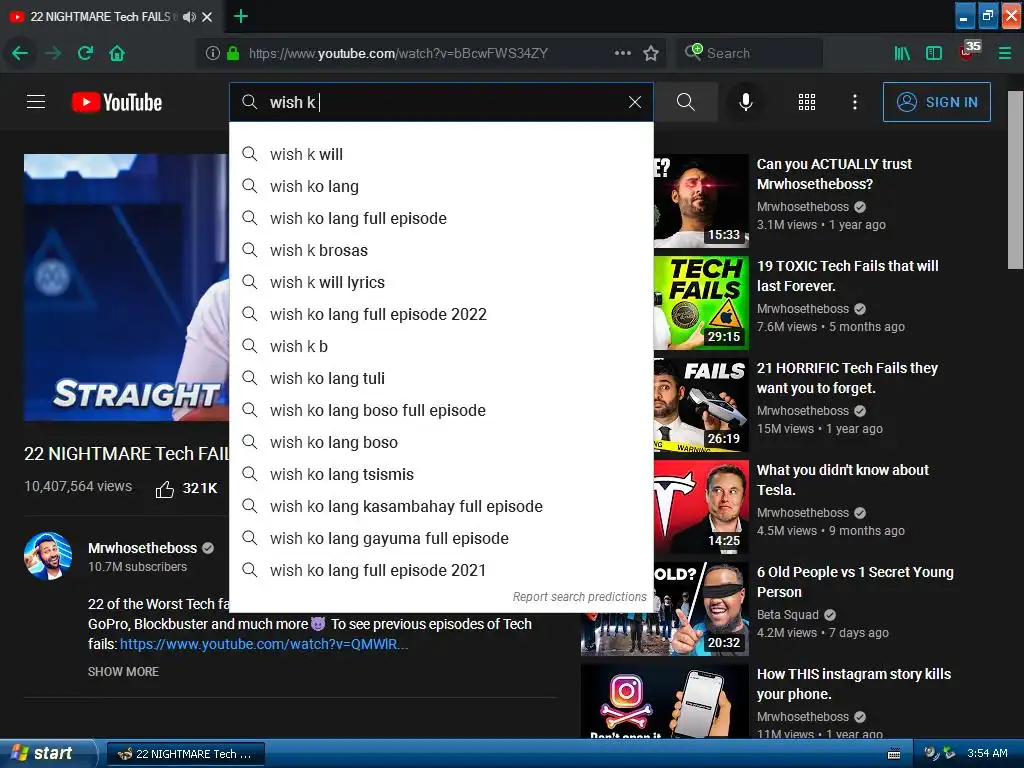Choose suggestion "wish k will"
The height and width of the screenshot is (768, 1024).
tap(441, 154)
